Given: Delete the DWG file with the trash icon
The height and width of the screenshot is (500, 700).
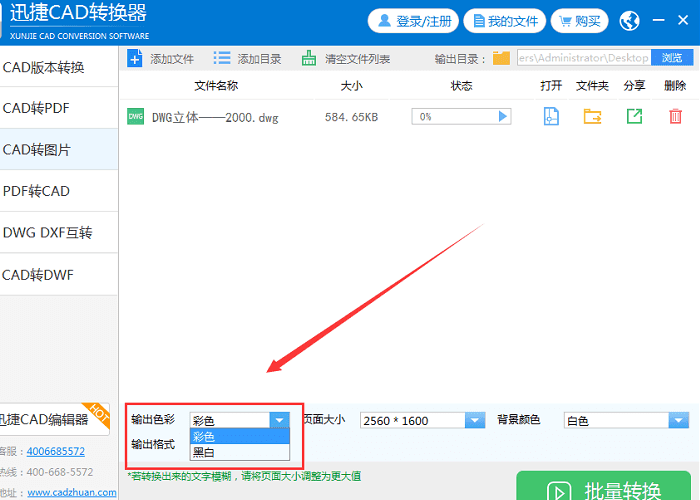Looking at the screenshot, I should (675, 117).
